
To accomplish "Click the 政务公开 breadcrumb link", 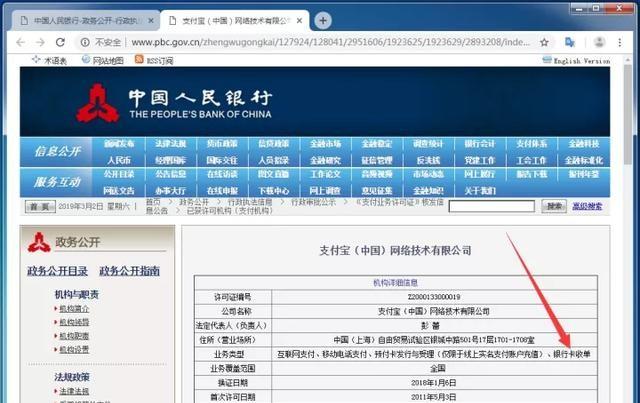I will click(194, 202).
